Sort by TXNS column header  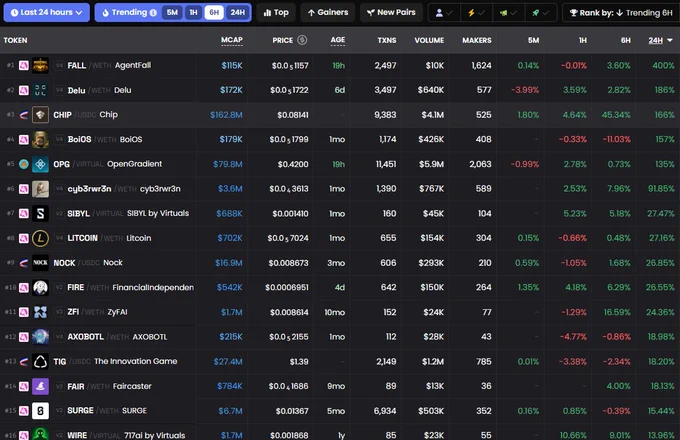click(x=386, y=40)
